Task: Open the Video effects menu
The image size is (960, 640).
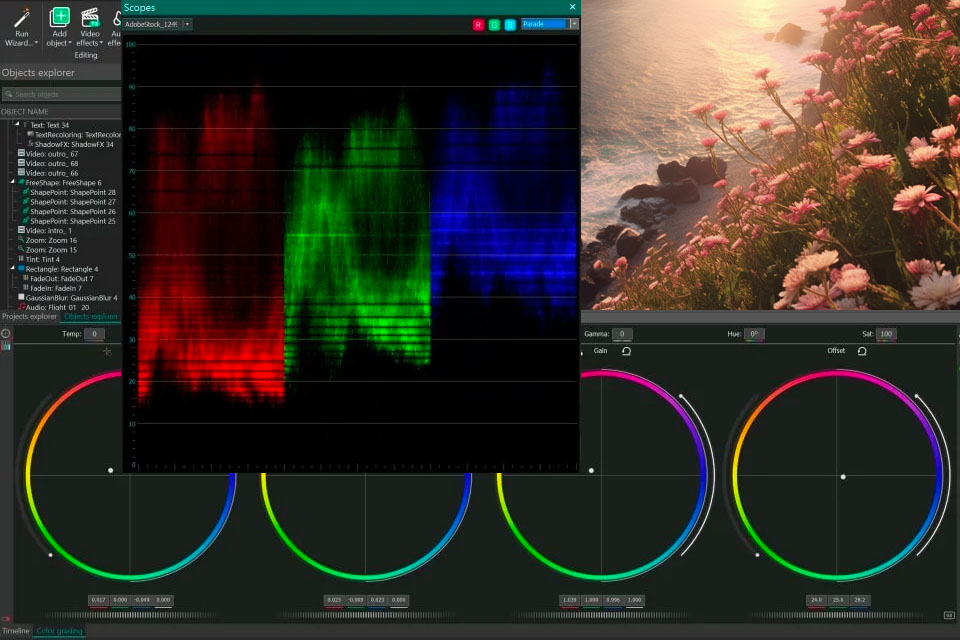Action: point(89,28)
